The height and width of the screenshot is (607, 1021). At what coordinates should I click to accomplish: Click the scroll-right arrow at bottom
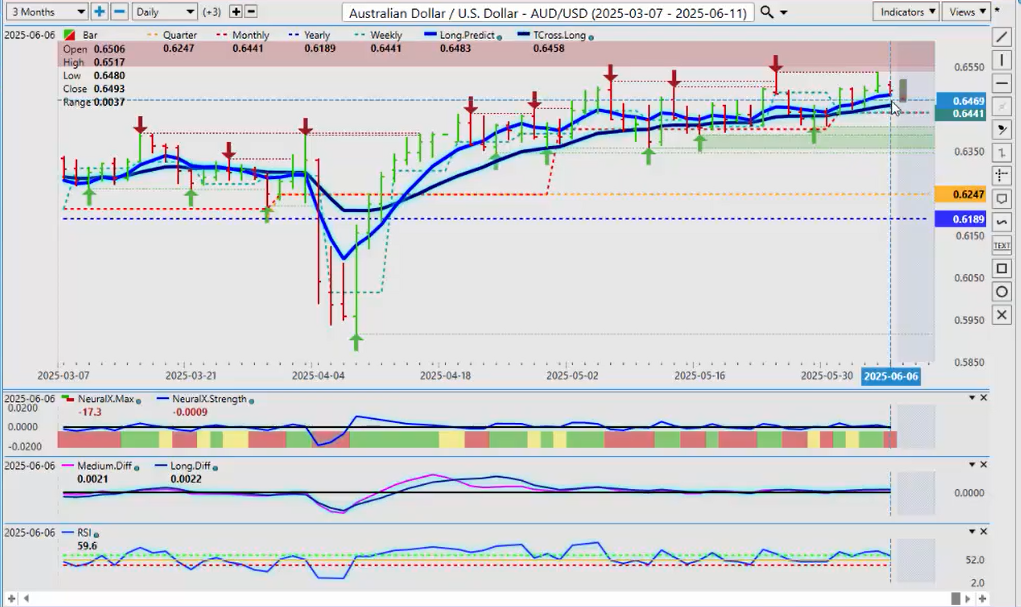coord(968,598)
